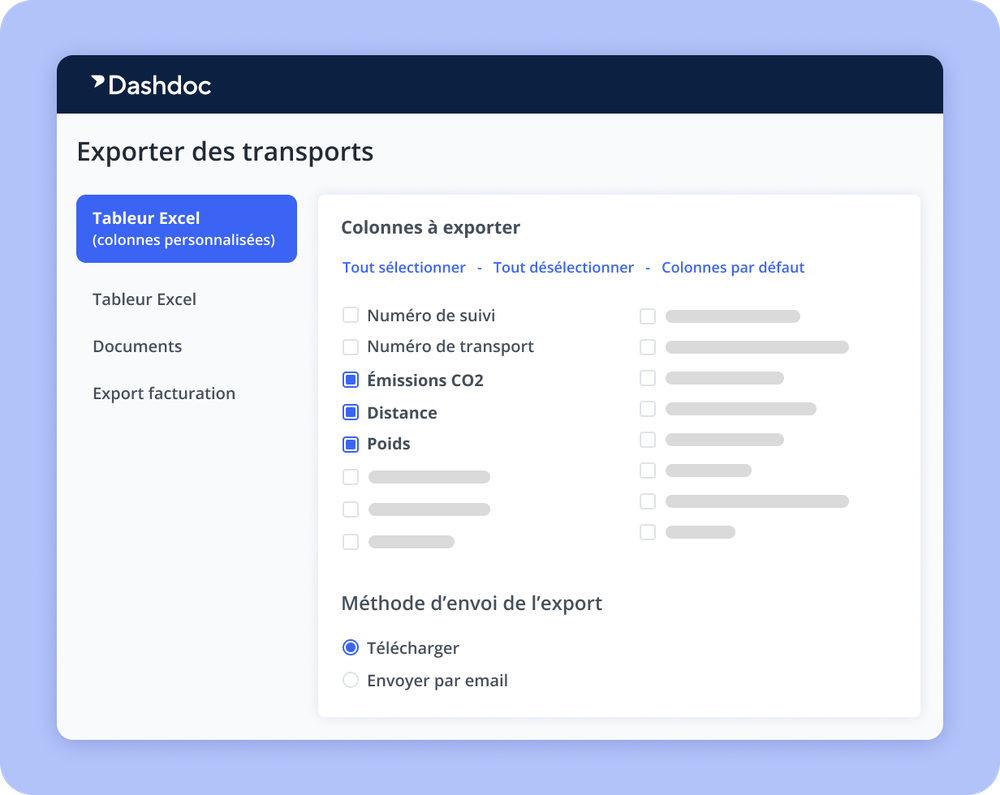Check the first placeholder column in the right list

coord(647,315)
